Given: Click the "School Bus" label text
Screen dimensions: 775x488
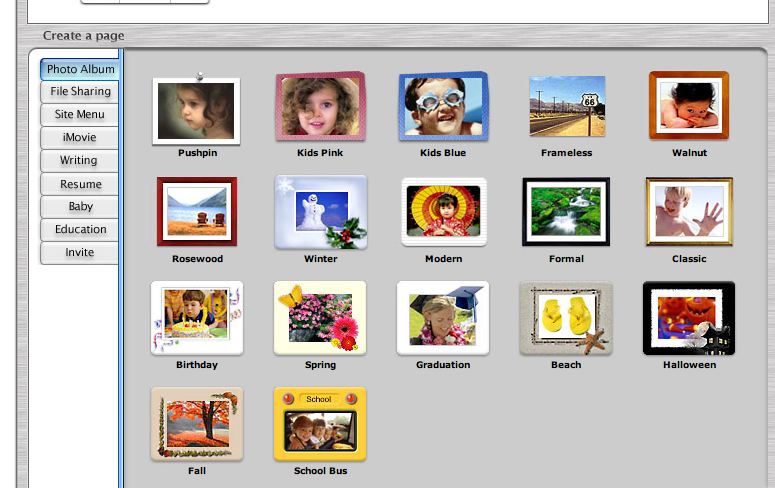Looking at the screenshot, I should point(320,471).
